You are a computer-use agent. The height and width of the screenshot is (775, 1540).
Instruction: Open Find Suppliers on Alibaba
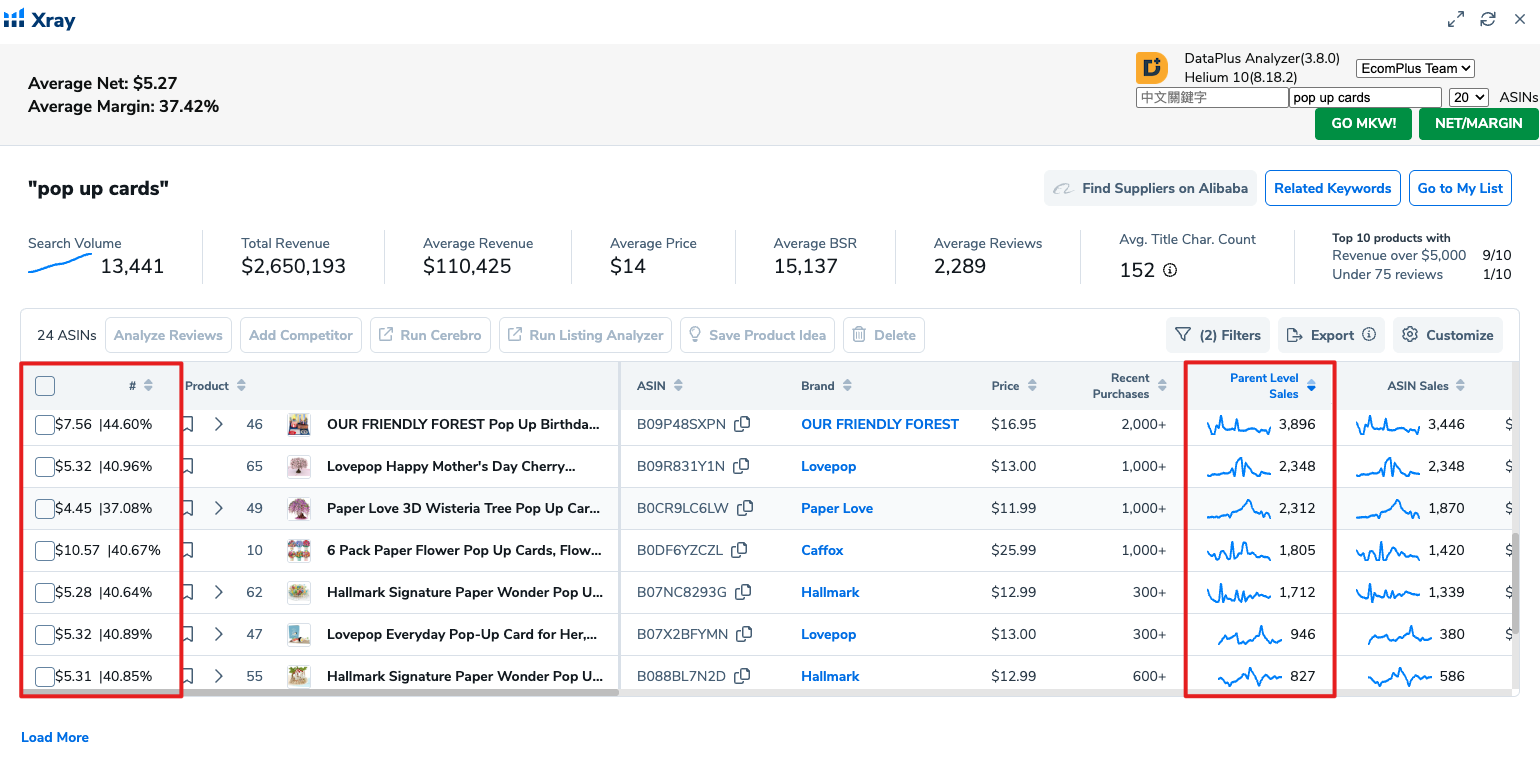click(1150, 188)
